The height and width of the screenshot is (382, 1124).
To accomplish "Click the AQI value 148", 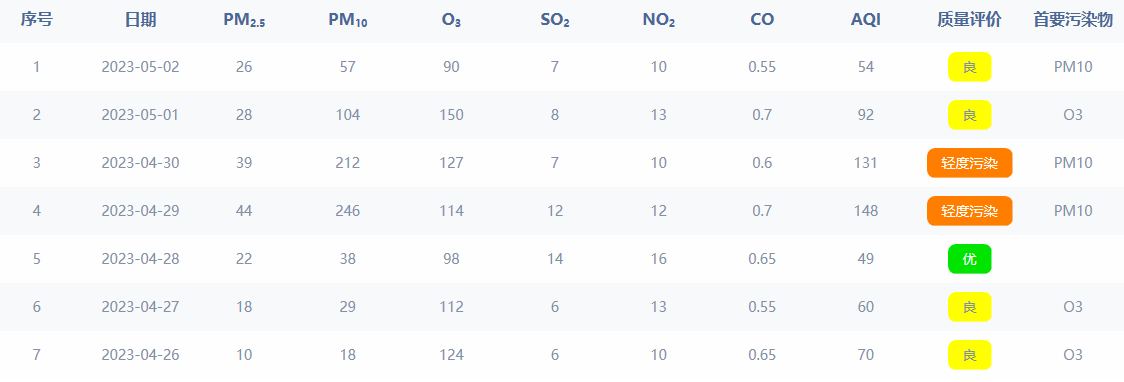I will click(865, 211).
